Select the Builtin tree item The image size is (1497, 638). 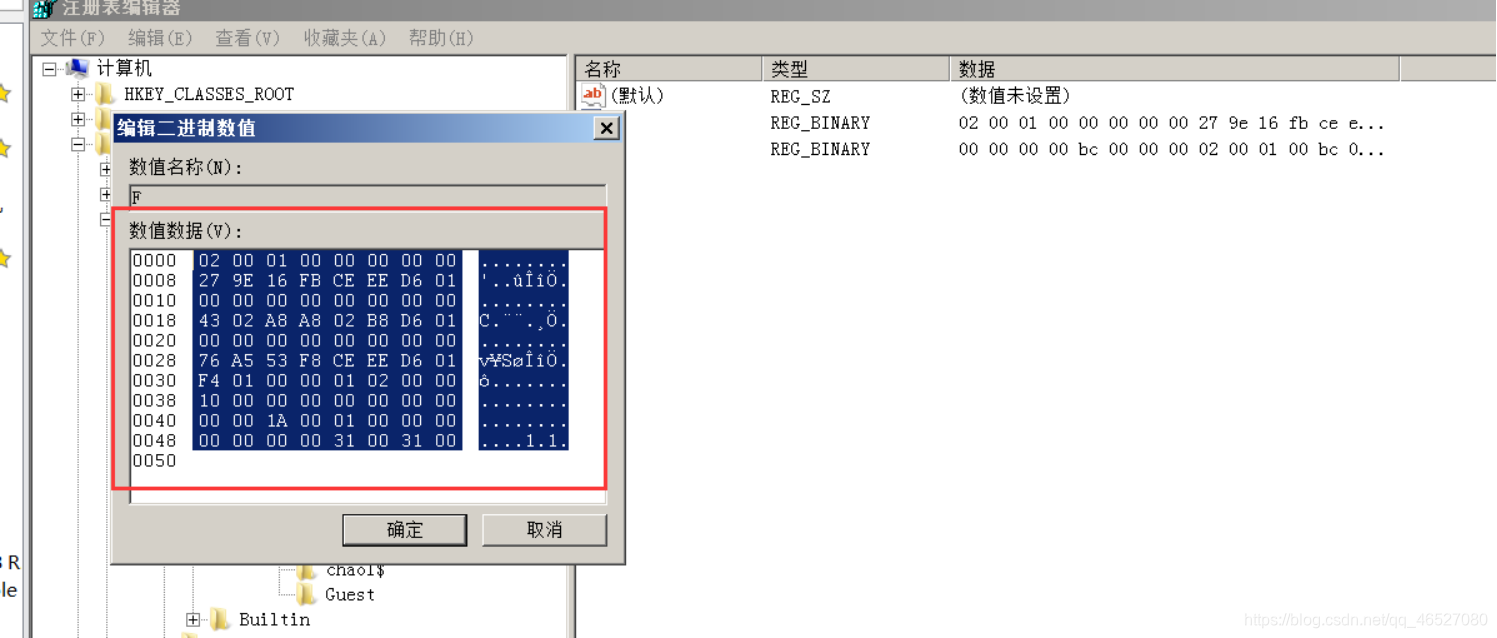click(x=274, y=620)
